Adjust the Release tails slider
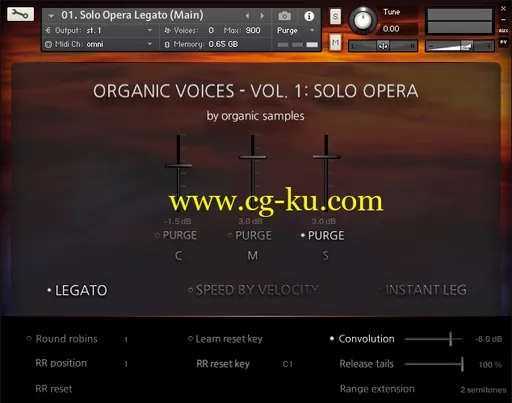Viewport: 512px width, 403px height. [x=433, y=364]
